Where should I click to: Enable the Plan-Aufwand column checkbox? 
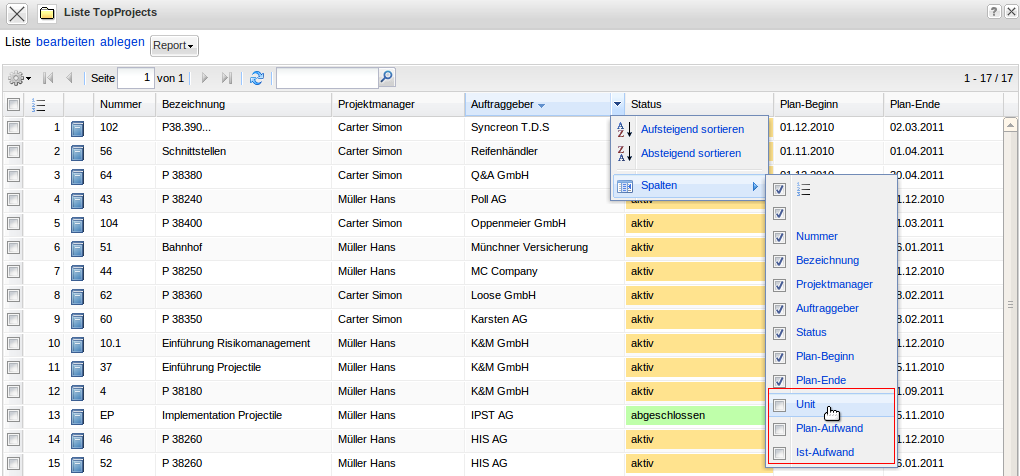(x=780, y=429)
